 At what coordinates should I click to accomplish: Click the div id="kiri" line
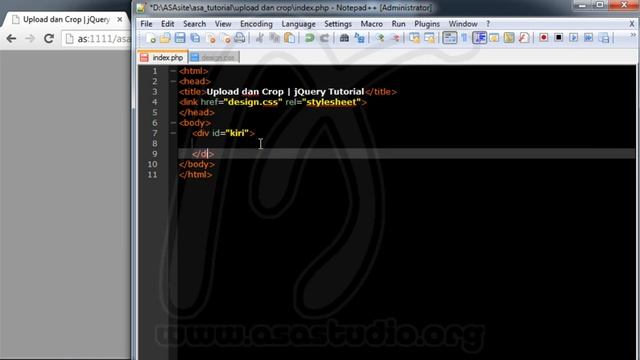point(223,133)
